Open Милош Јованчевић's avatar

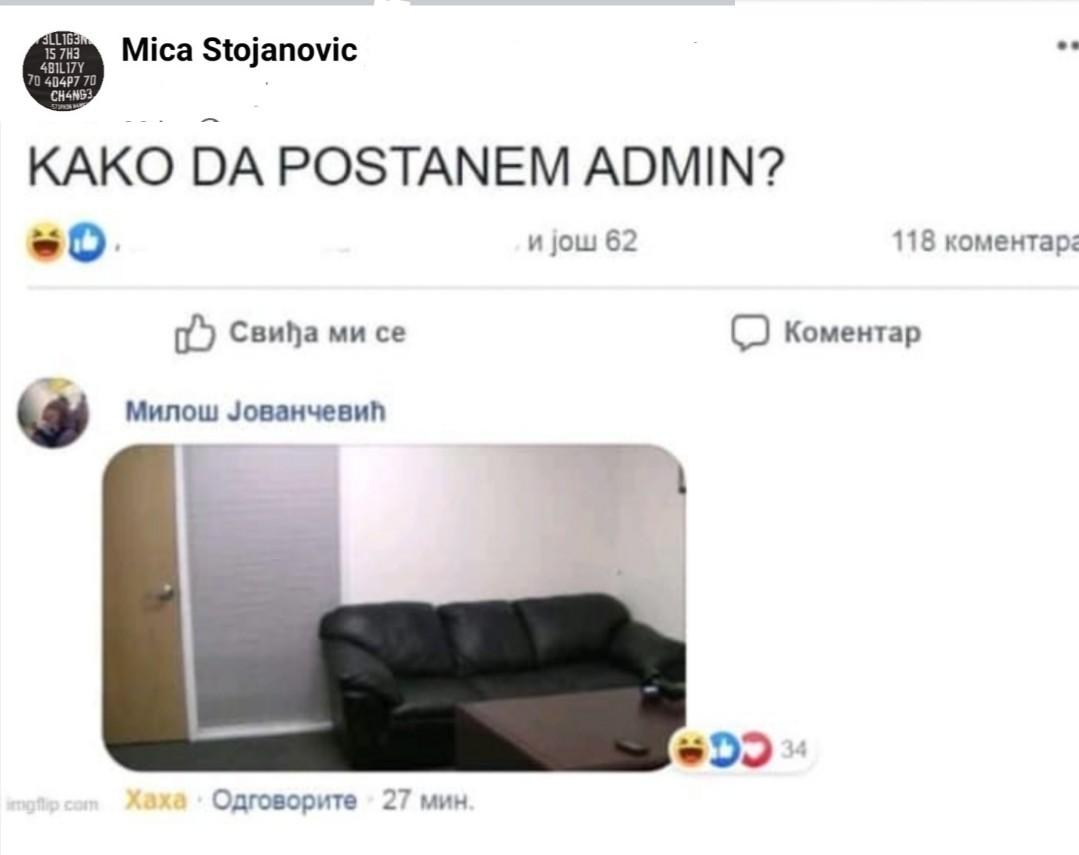click(53, 412)
